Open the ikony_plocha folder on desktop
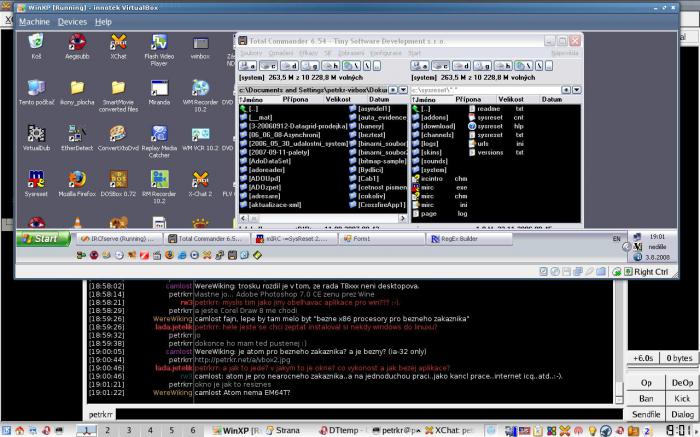The width and height of the screenshot is (700, 437). (77, 93)
